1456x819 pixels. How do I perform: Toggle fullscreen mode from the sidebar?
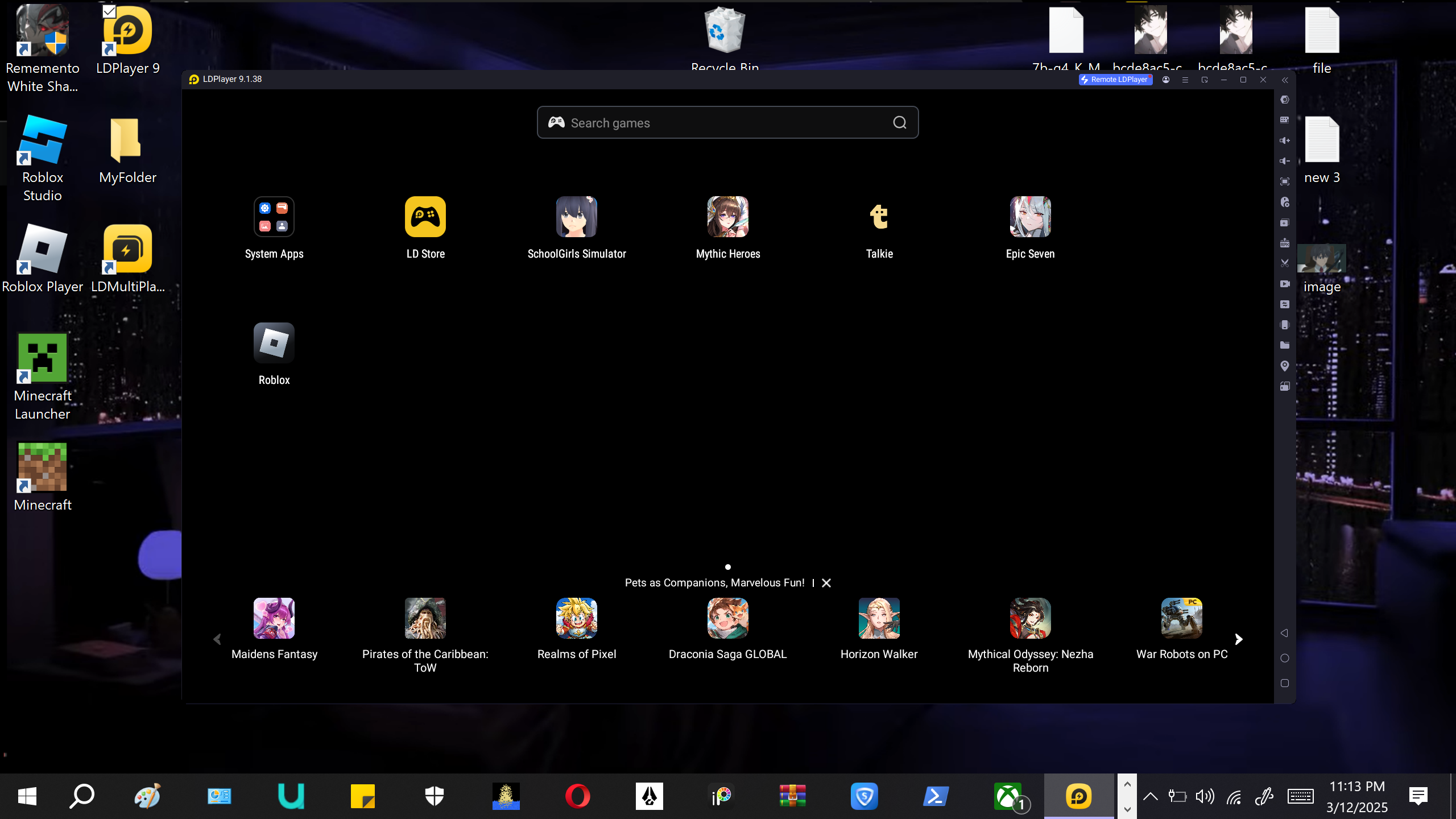tap(1284, 181)
